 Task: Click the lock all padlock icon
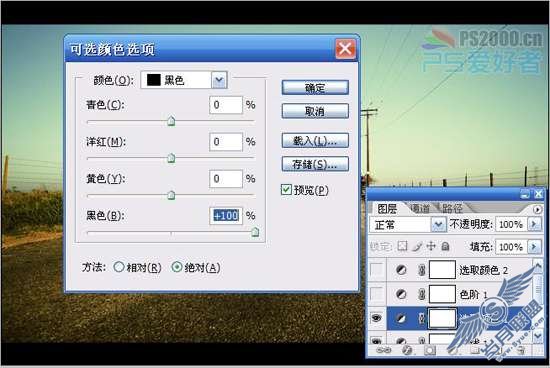coord(445,246)
